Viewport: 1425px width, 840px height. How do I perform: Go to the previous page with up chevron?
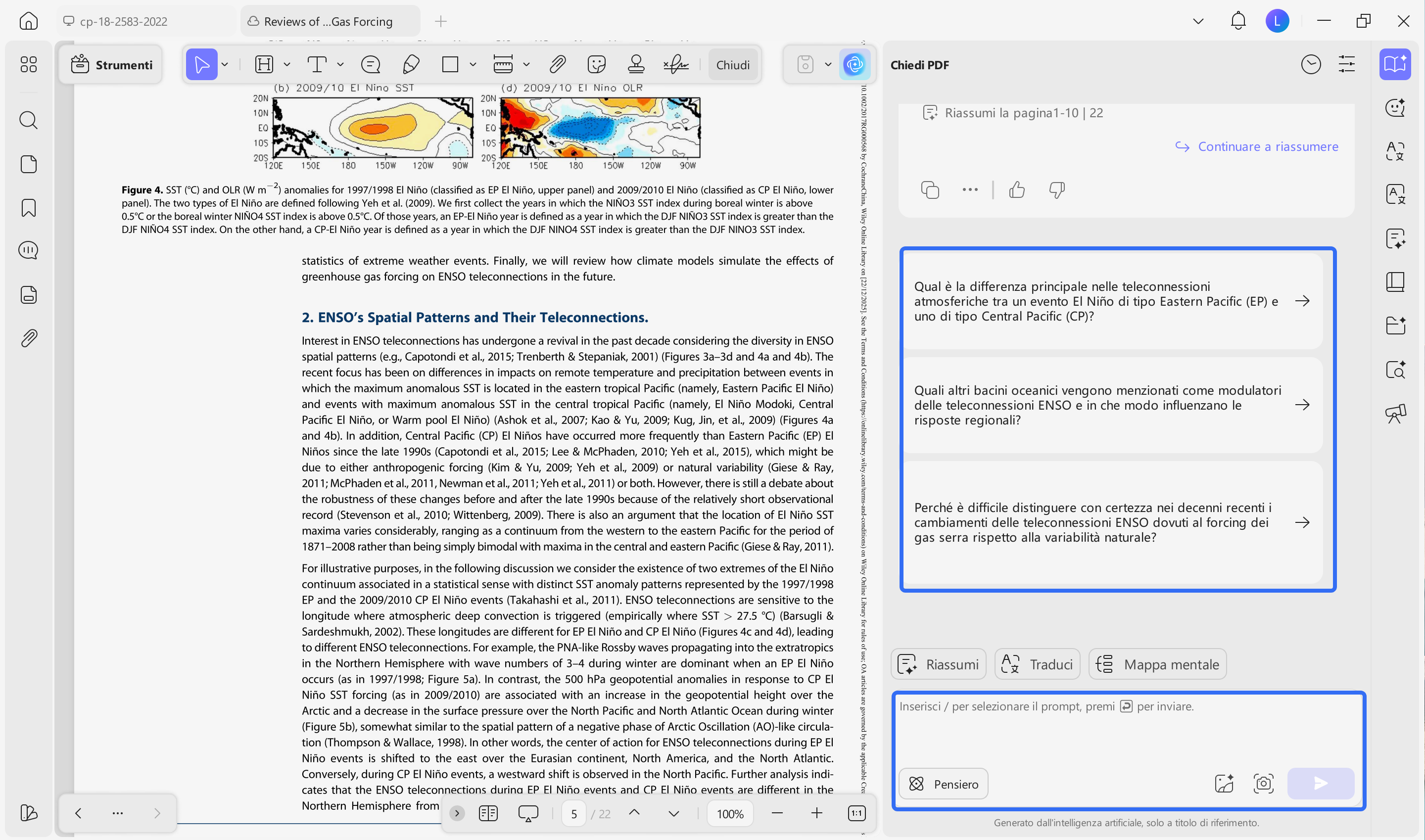(x=635, y=813)
